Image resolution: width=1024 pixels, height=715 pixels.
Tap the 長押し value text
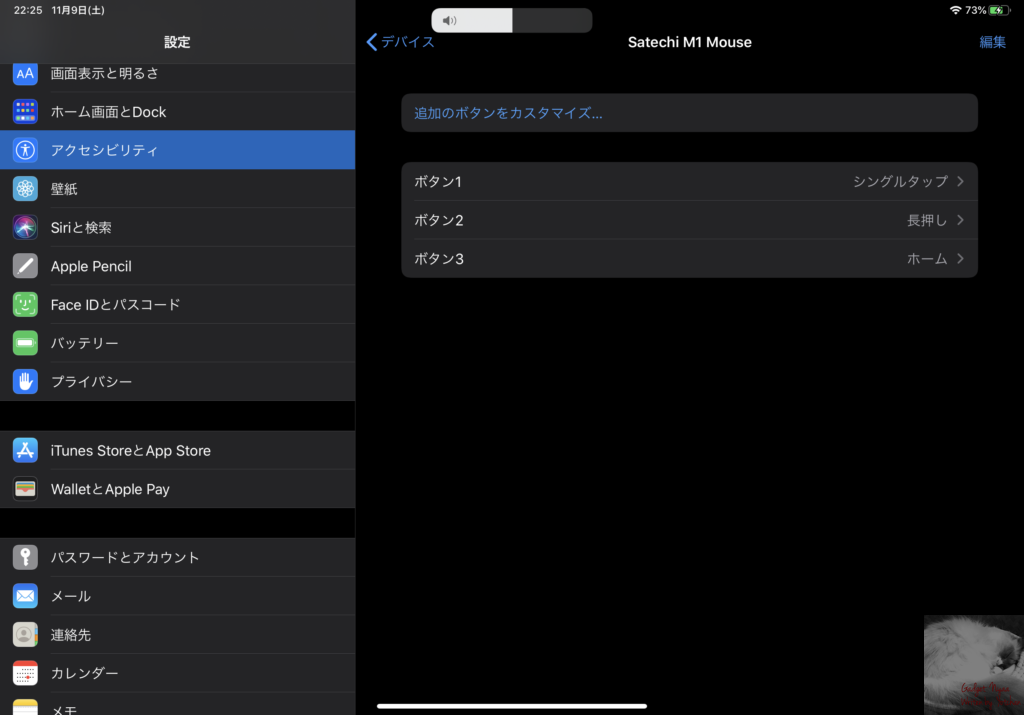(x=927, y=220)
